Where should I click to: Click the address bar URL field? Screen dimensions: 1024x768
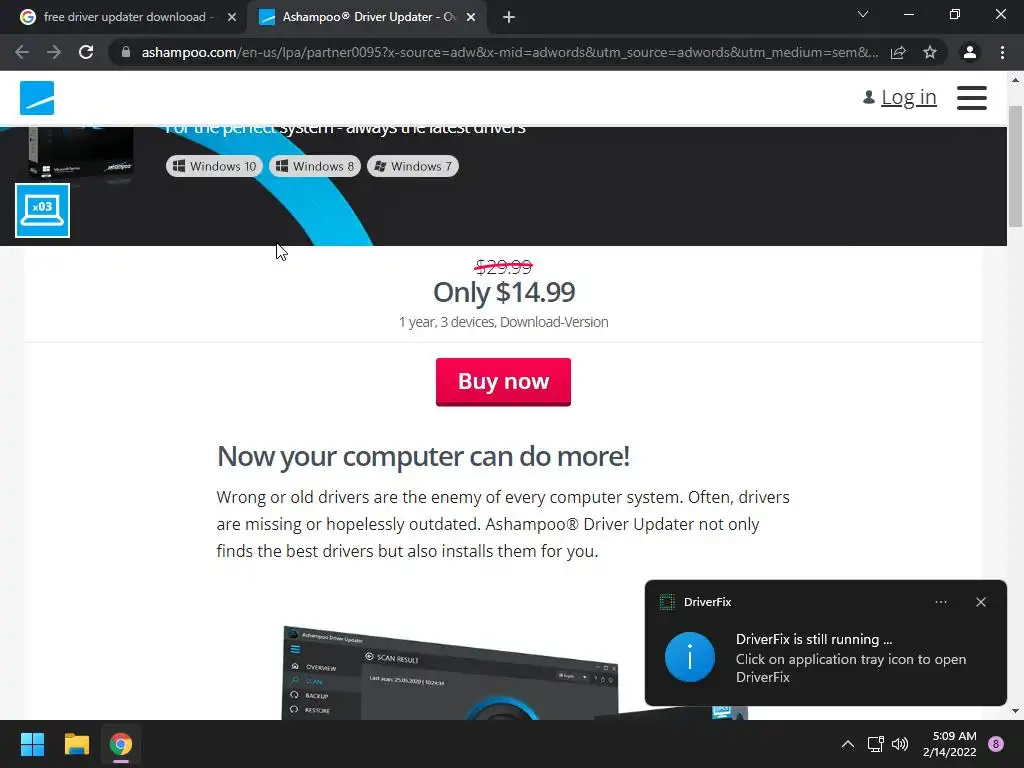(x=509, y=52)
